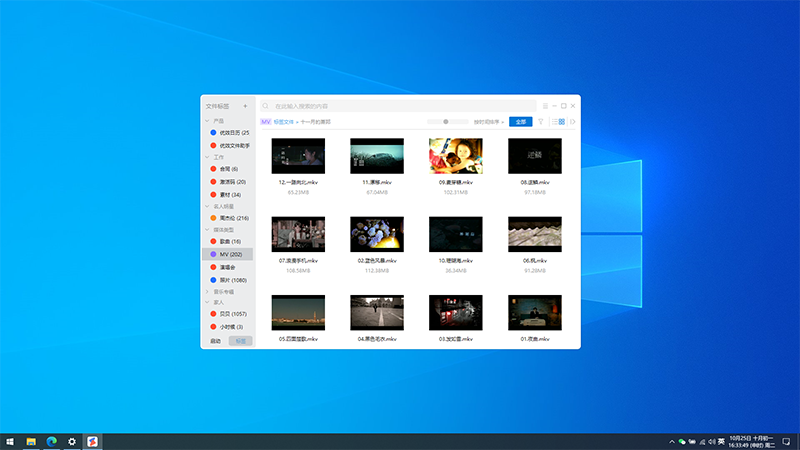Open the taskbar date and clock
800x450 pixels.
click(752, 442)
